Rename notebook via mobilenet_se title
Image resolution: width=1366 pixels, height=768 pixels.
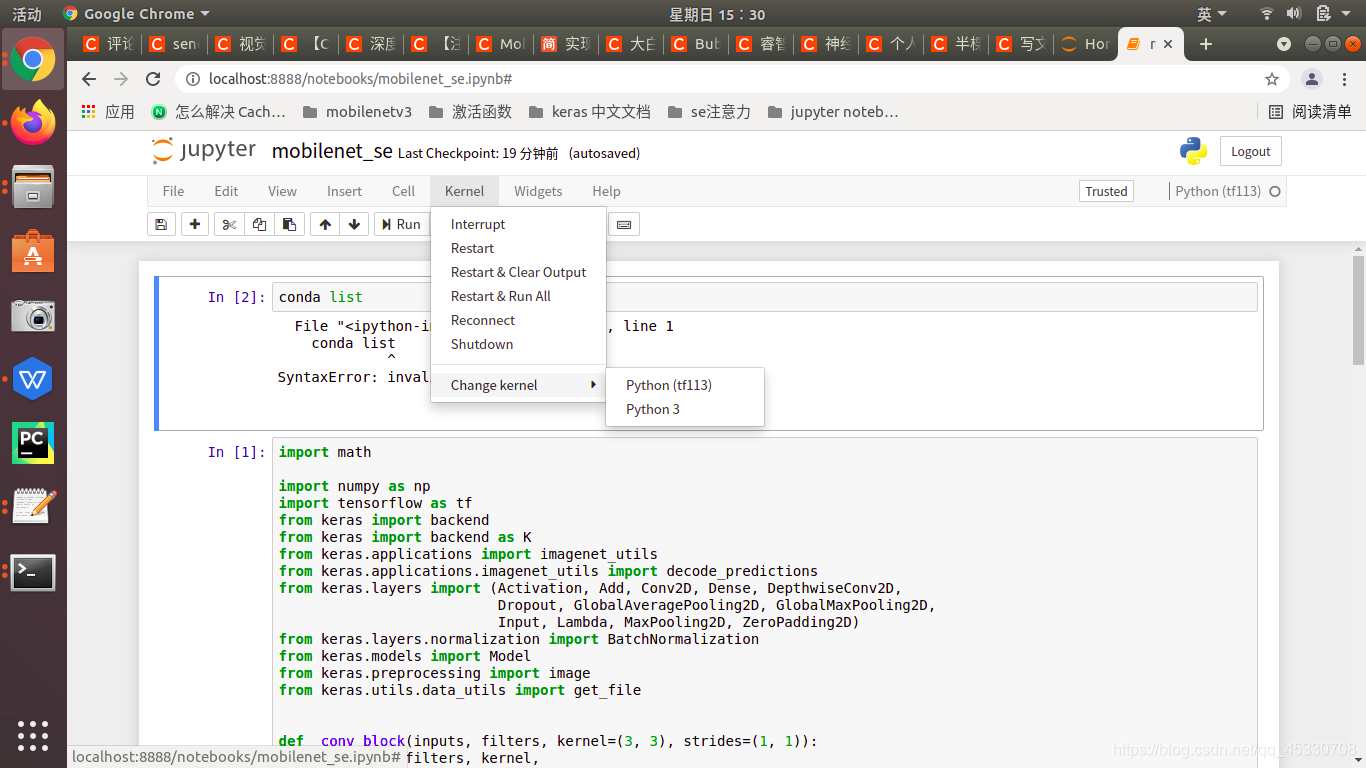coord(332,151)
